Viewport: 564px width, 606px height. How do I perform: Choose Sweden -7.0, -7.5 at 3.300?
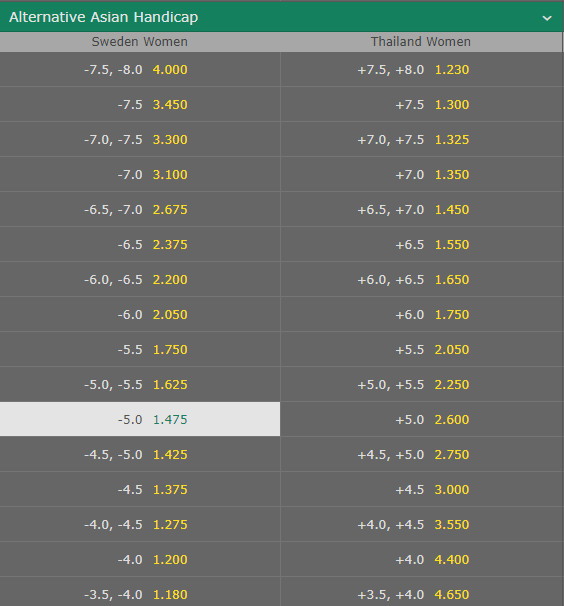click(140, 140)
